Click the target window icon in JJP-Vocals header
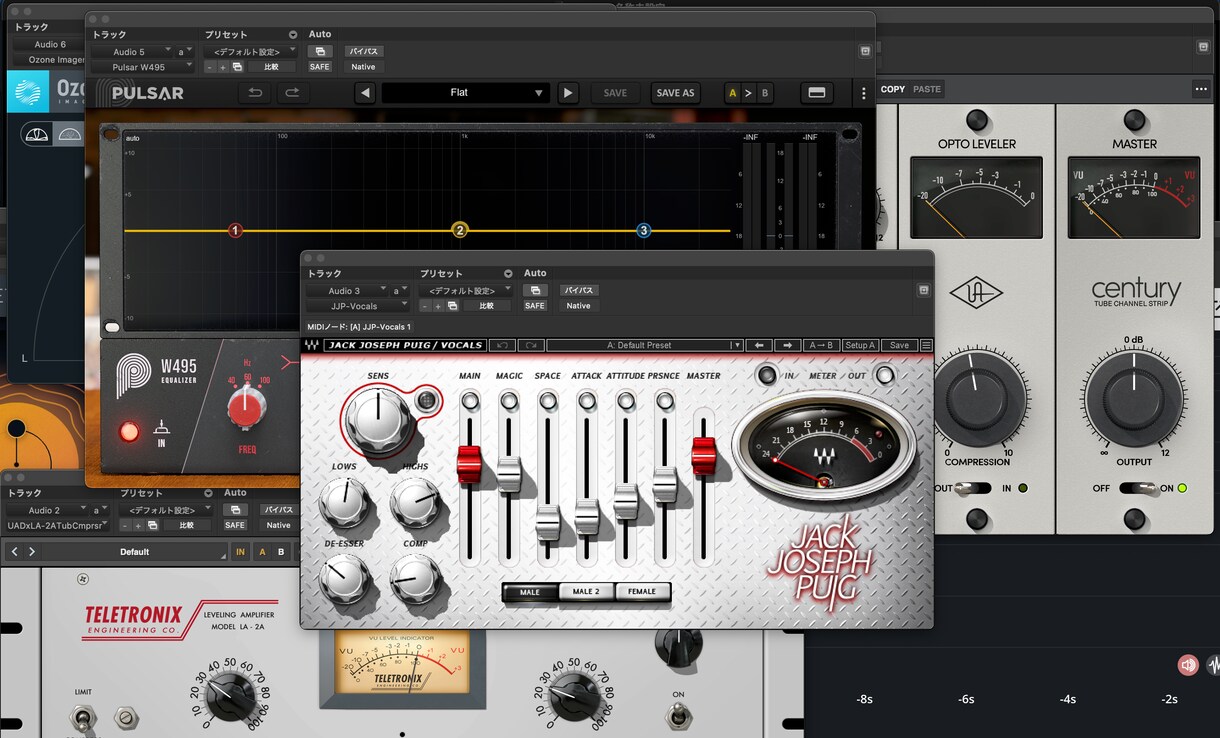The height and width of the screenshot is (738, 1220). pyautogui.click(x=924, y=290)
